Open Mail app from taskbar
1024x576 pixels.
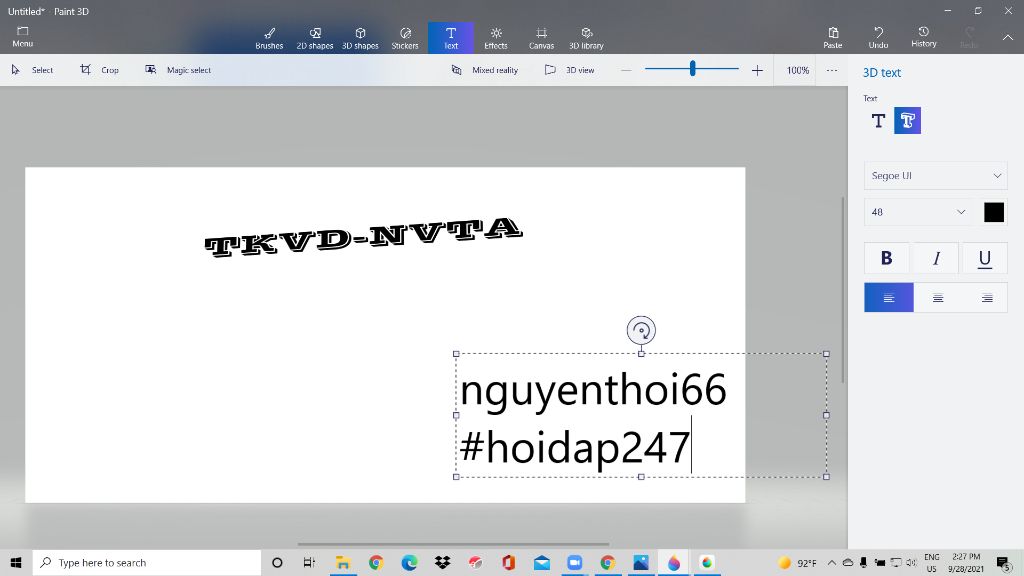pos(542,562)
